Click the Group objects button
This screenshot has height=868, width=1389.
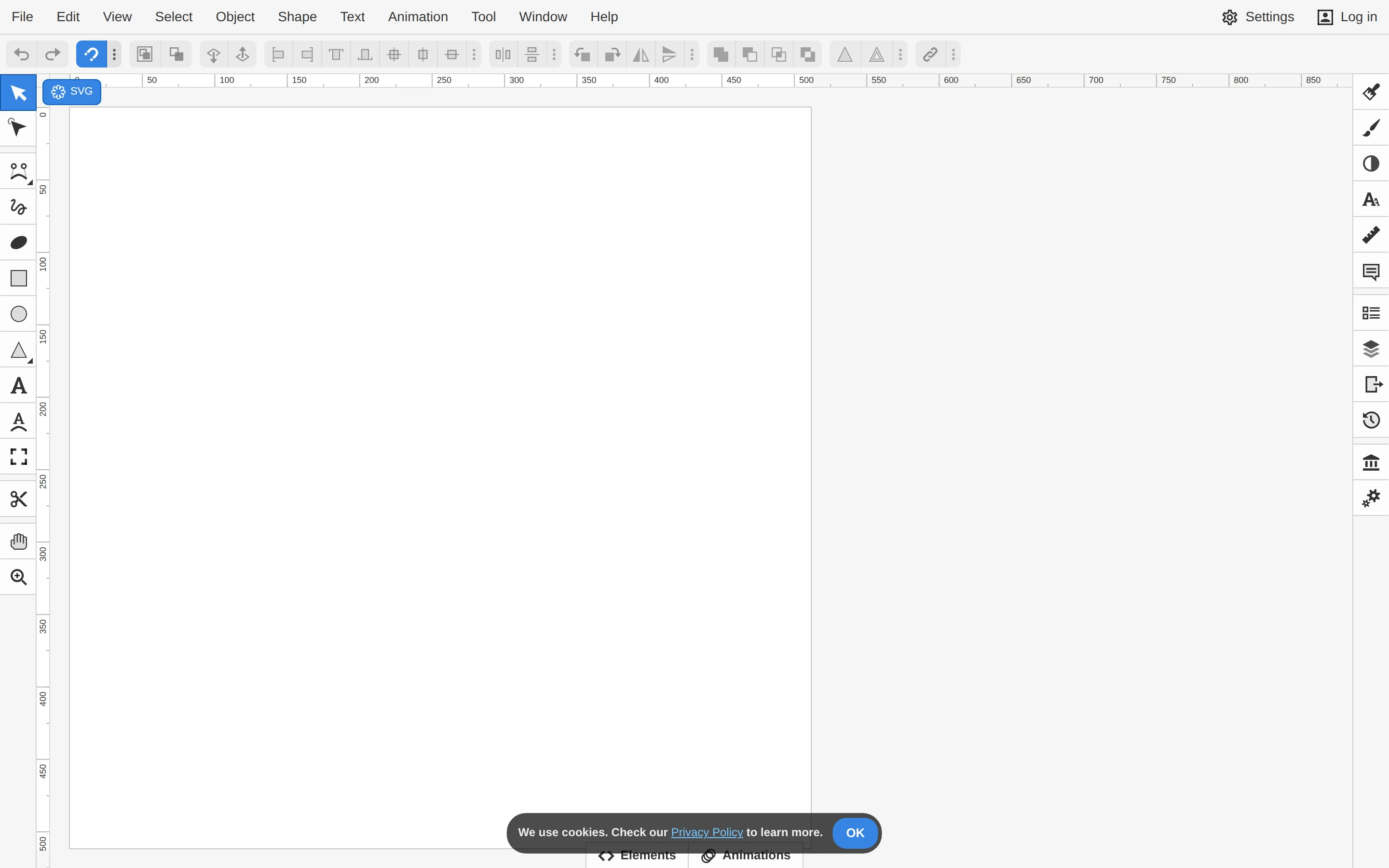point(145,54)
